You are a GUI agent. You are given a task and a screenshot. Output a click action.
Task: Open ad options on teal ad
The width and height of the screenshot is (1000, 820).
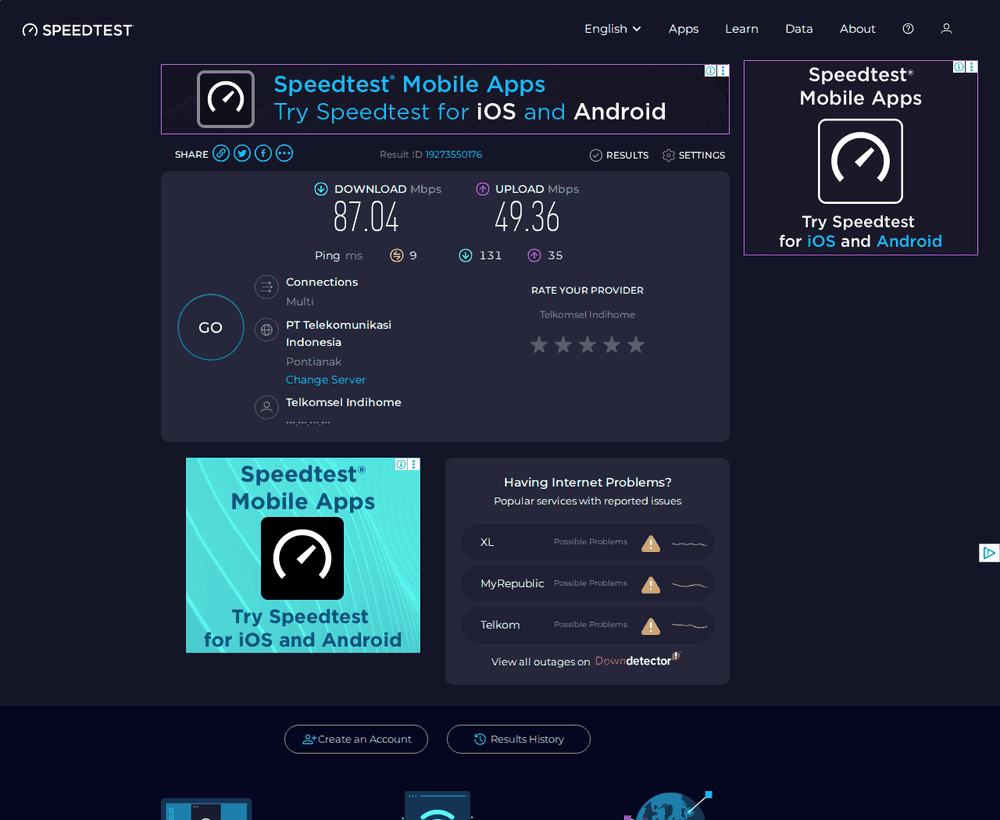point(414,464)
